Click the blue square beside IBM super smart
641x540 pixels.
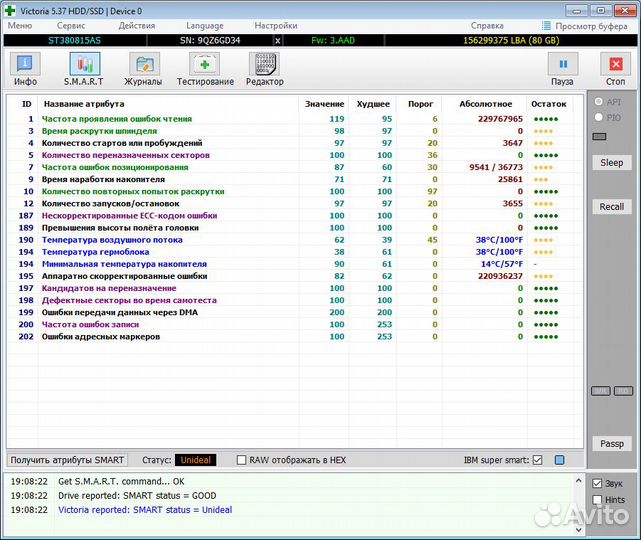pyautogui.click(x=560, y=460)
